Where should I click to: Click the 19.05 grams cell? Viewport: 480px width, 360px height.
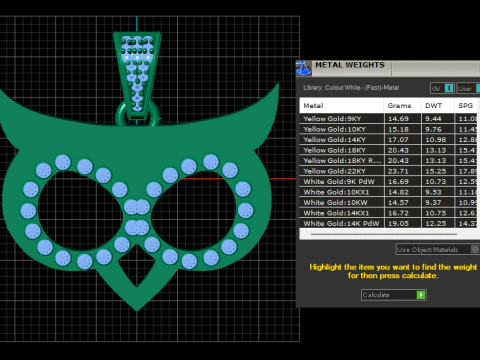(403, 224)
